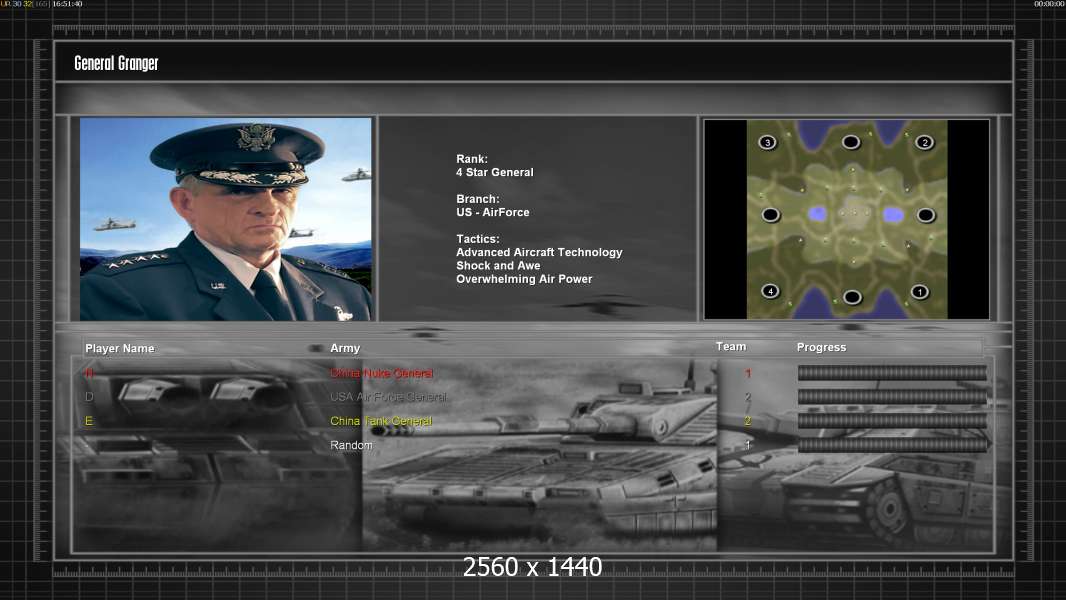
Task: Click the "Progress" column header
Action: coord(821,347)
